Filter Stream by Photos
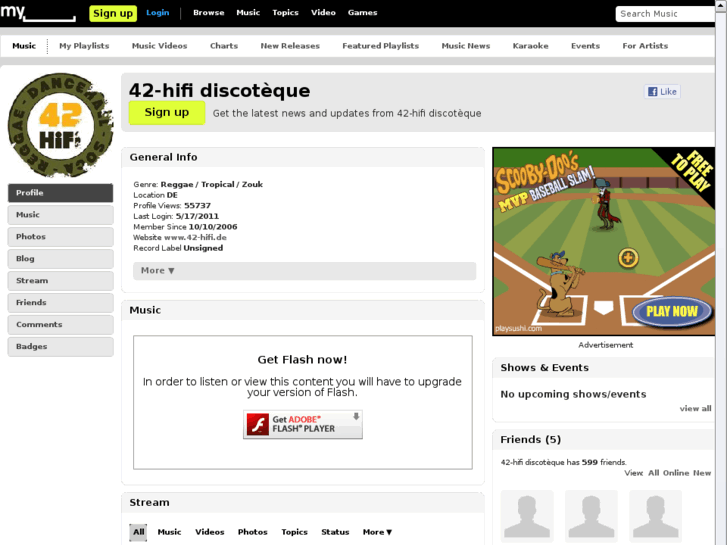 253,532
